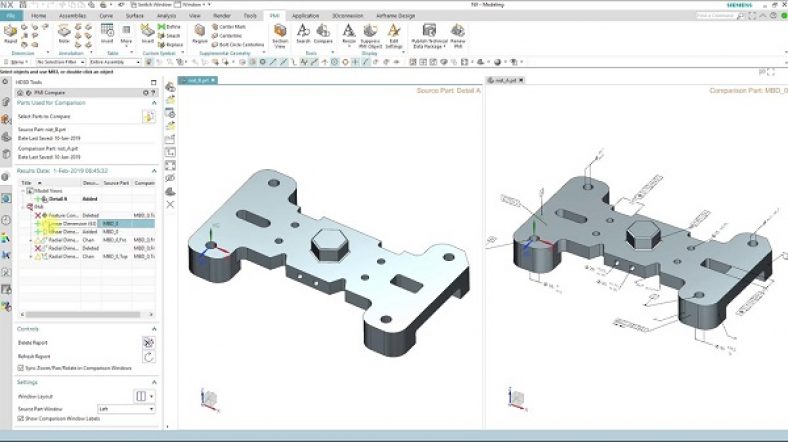Open the Entire Assembly scope dropdown
Screen dimensions: 788x442
click(x=115, y=62)
